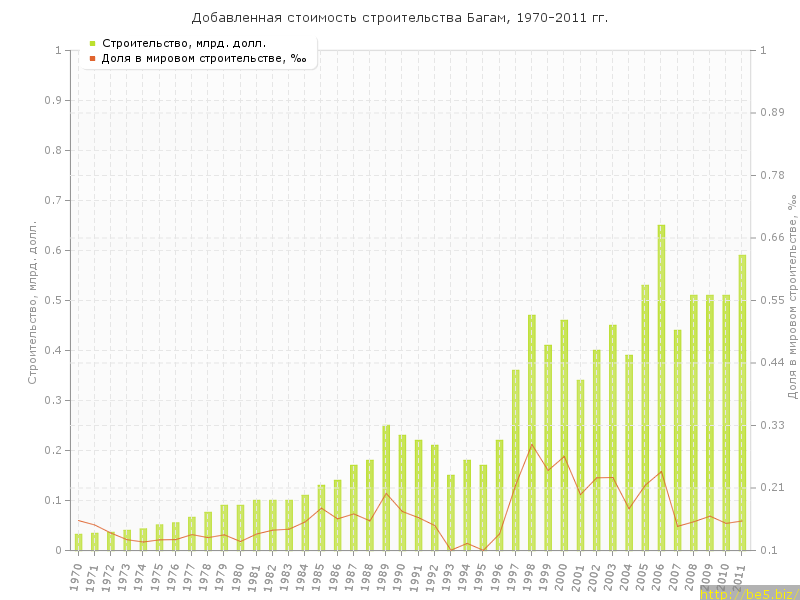800x600 pixels.
Task: Open the be5.biz watermark link
Action: pos(748,593)
